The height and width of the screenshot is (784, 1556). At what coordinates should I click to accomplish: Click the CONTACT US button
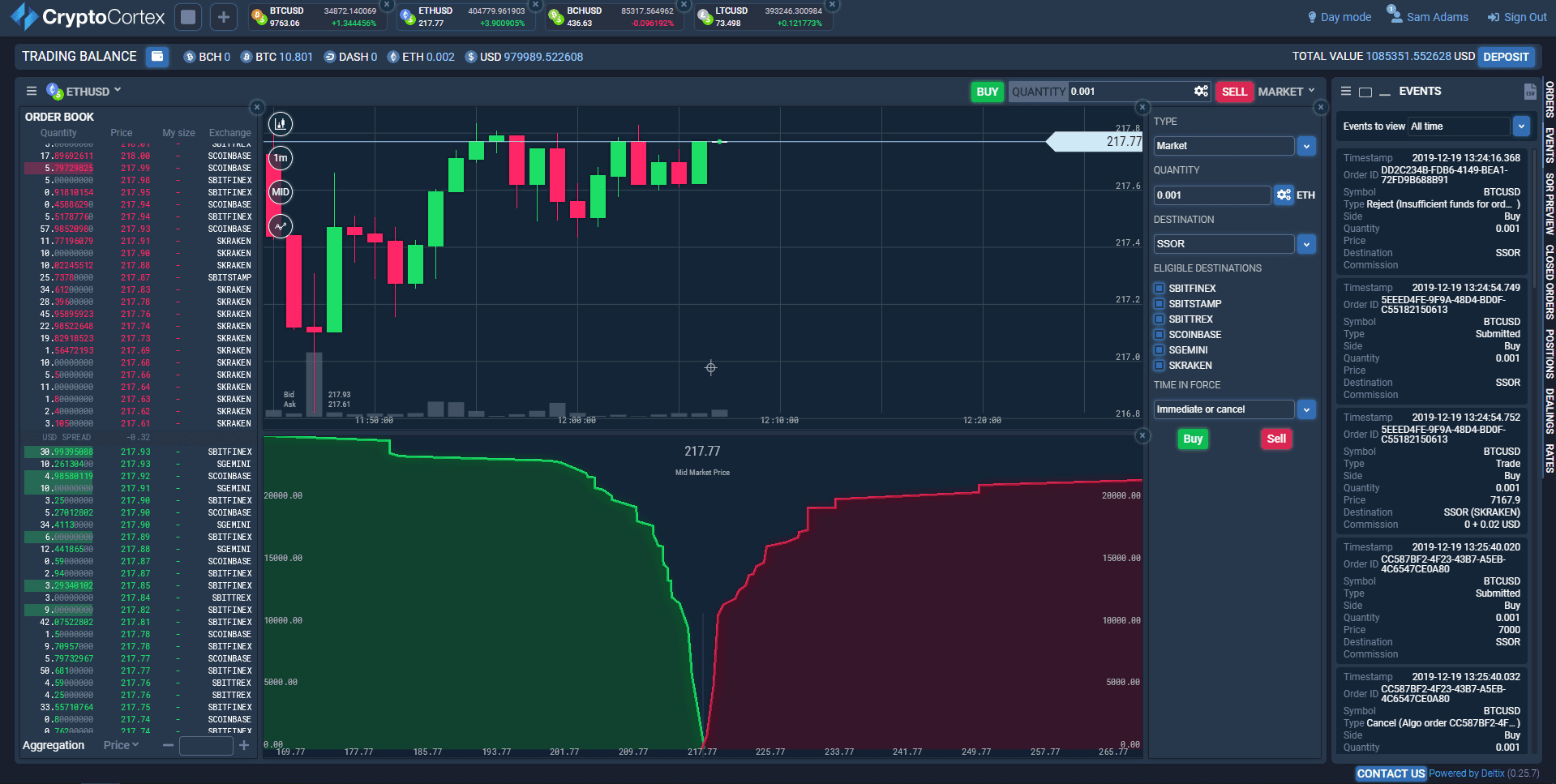point(1391,773)
